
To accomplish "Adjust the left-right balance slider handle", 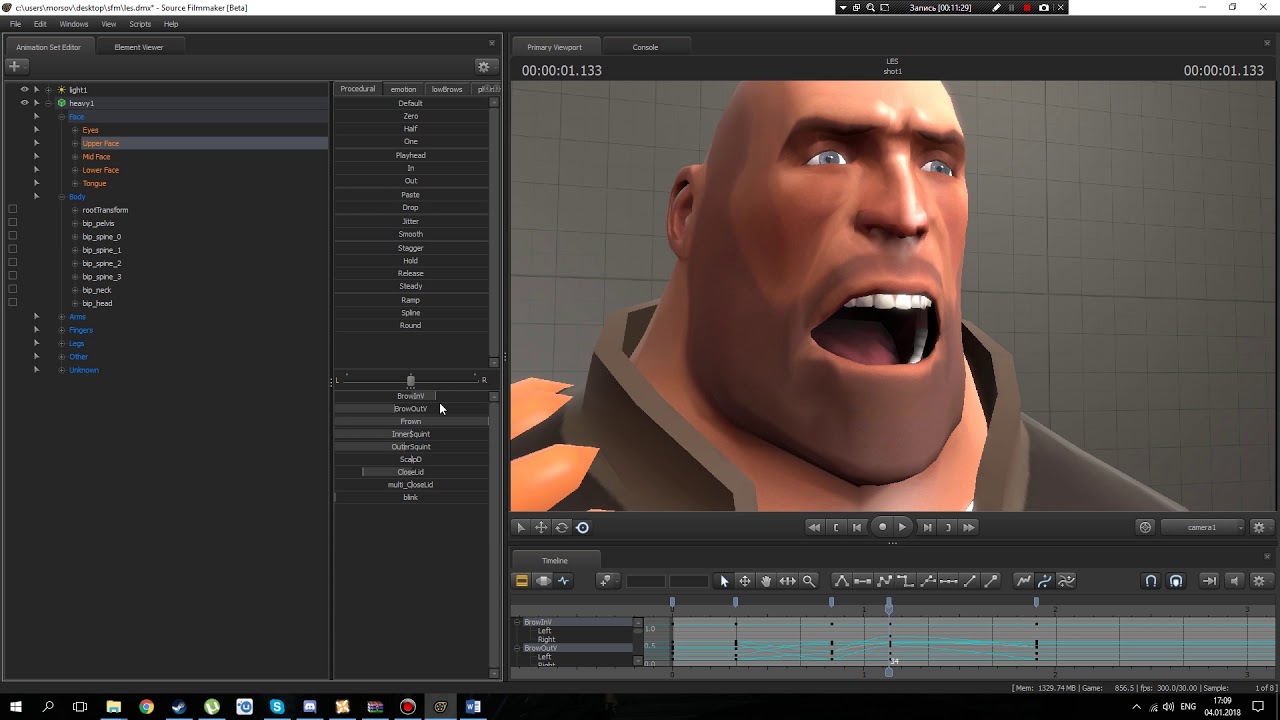I will point(411,381).
